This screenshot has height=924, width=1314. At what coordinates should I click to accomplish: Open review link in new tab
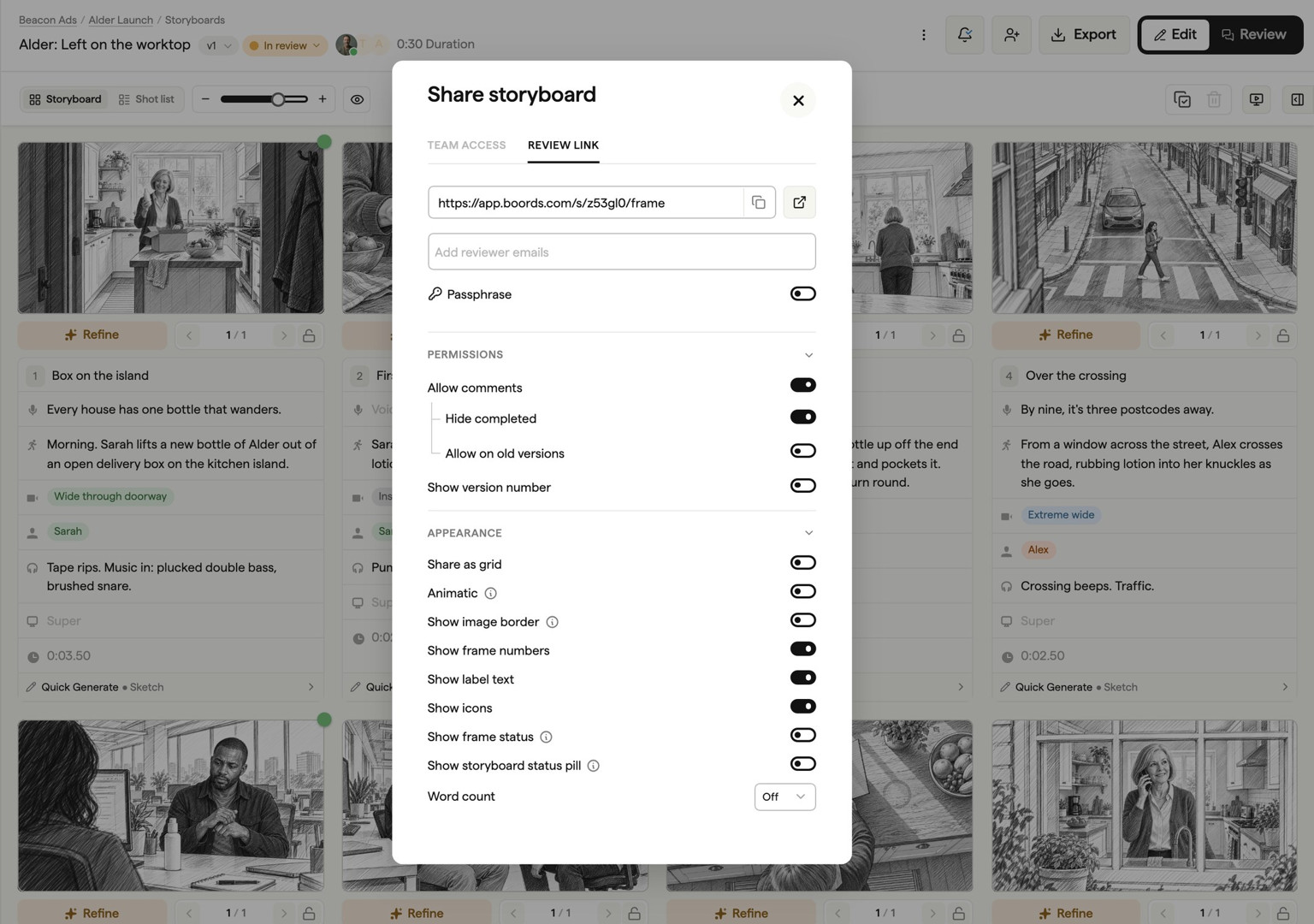tap(799, 203)
